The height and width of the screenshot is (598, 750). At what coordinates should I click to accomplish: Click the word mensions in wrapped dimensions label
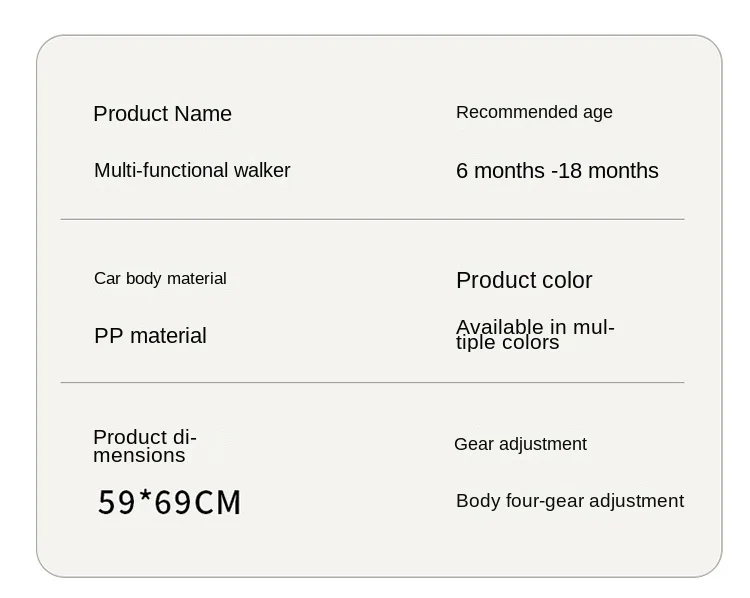pyautogui.click(x=139, y=455)
